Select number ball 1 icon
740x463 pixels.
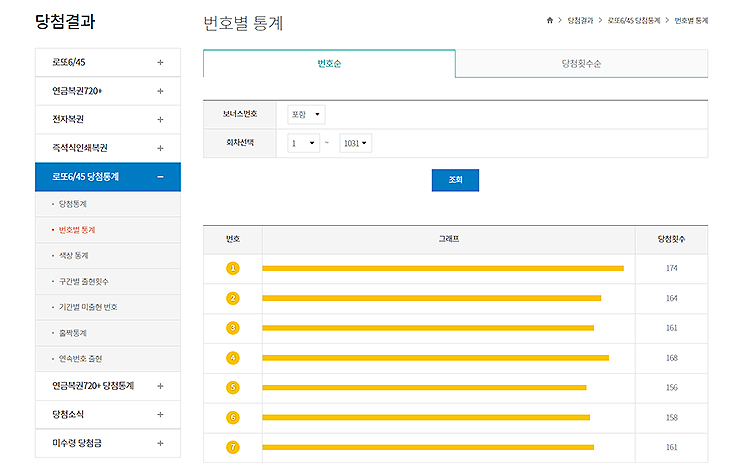click(233, 268)
